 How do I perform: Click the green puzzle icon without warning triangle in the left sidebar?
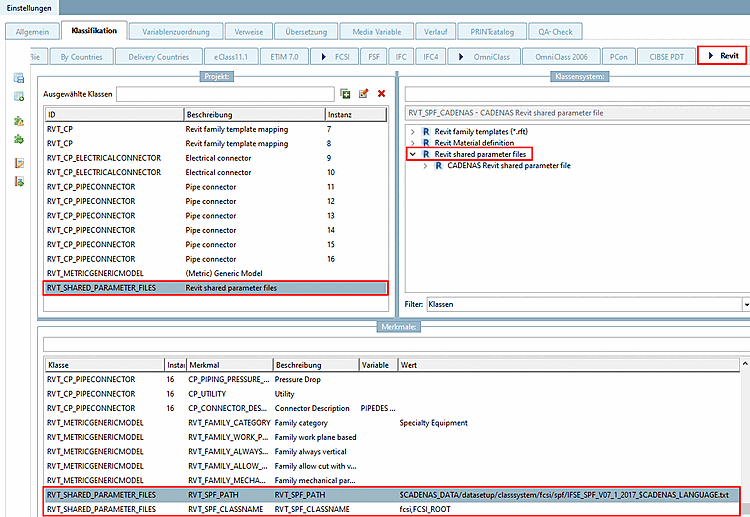[x=19, y=139]
